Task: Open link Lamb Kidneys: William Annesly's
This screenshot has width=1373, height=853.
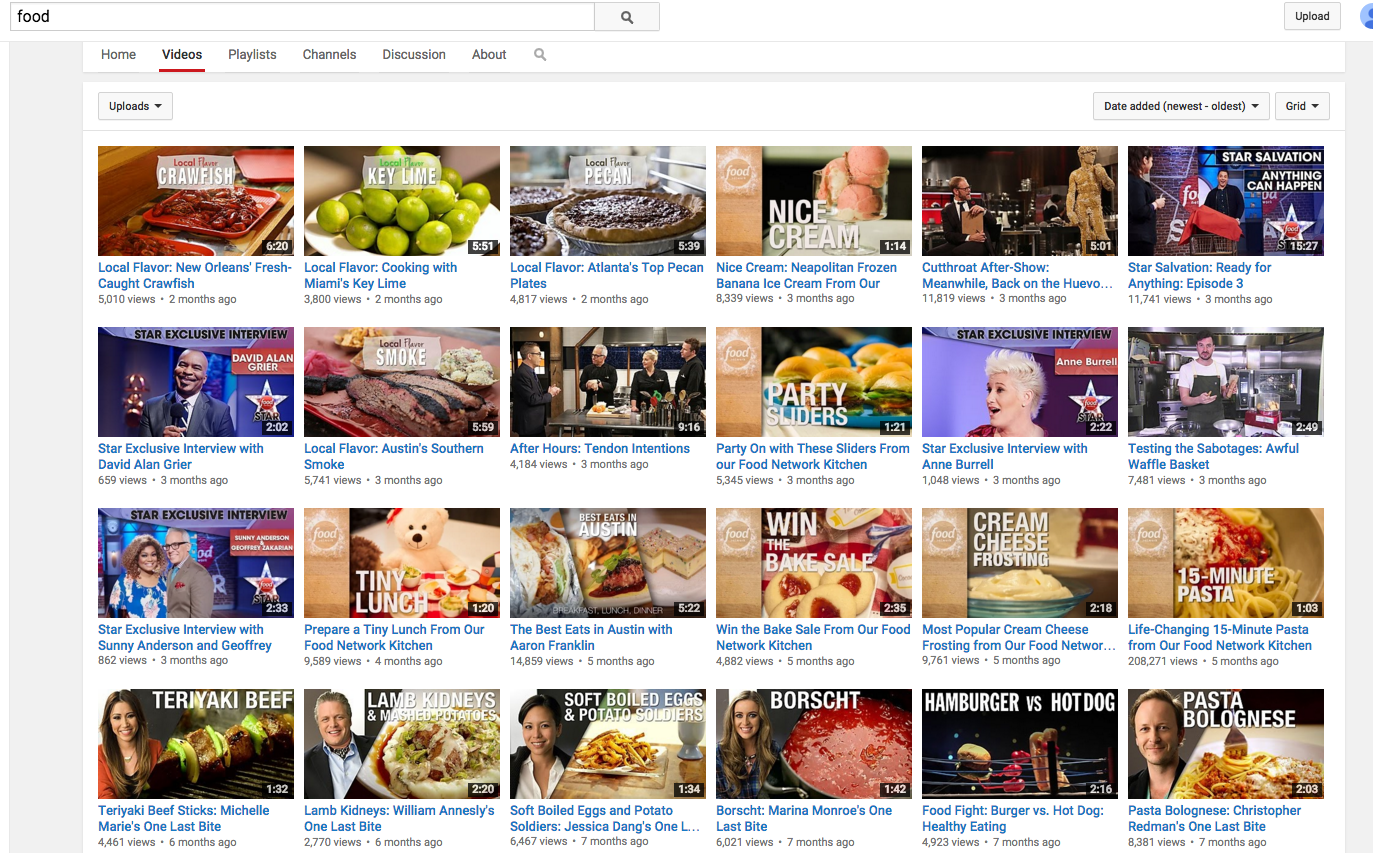Action: (x=399, y=819)
